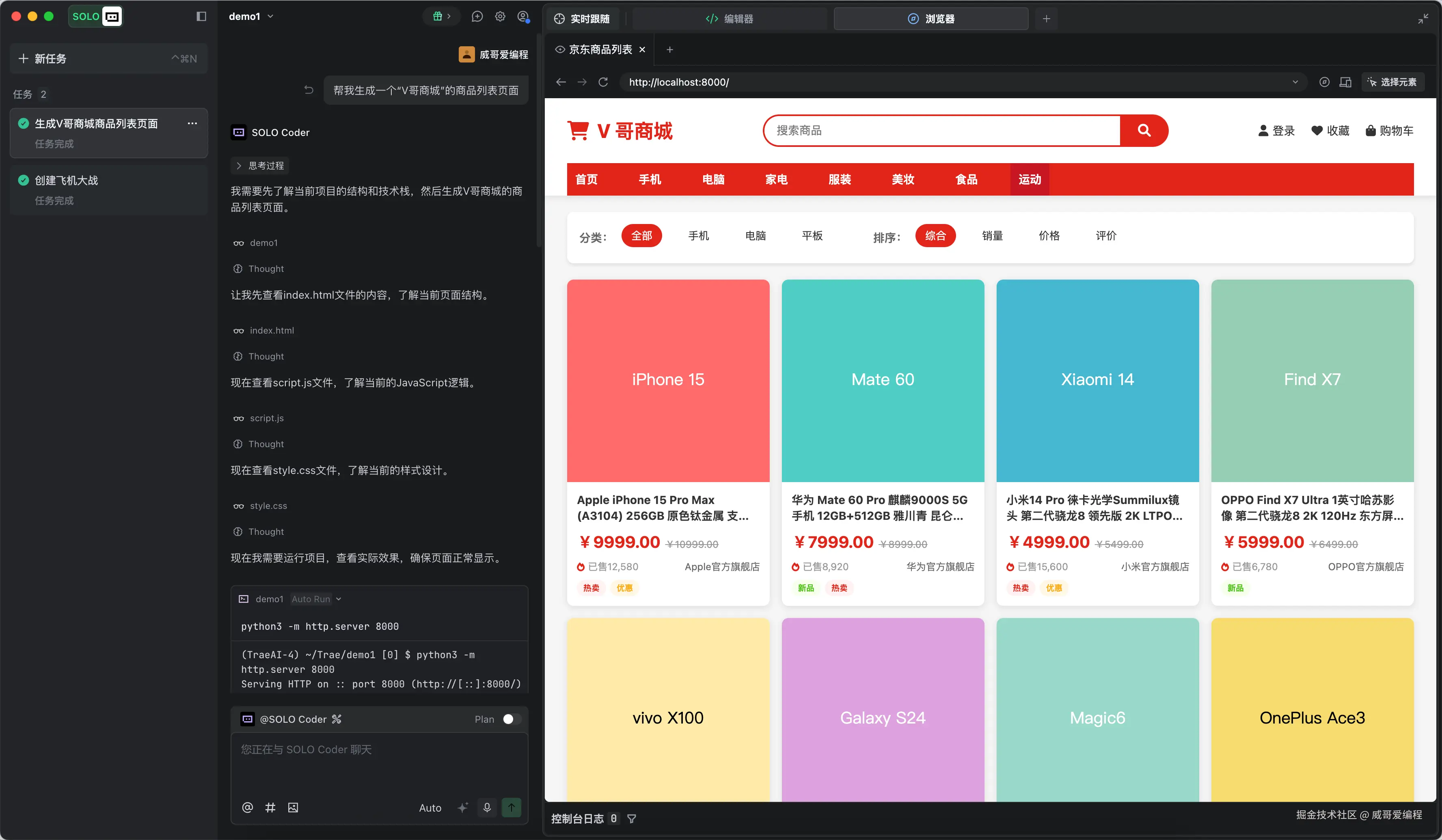Click the sidebar collapse panel icon
Screen dimensions: 1442x840
point(201,17)
